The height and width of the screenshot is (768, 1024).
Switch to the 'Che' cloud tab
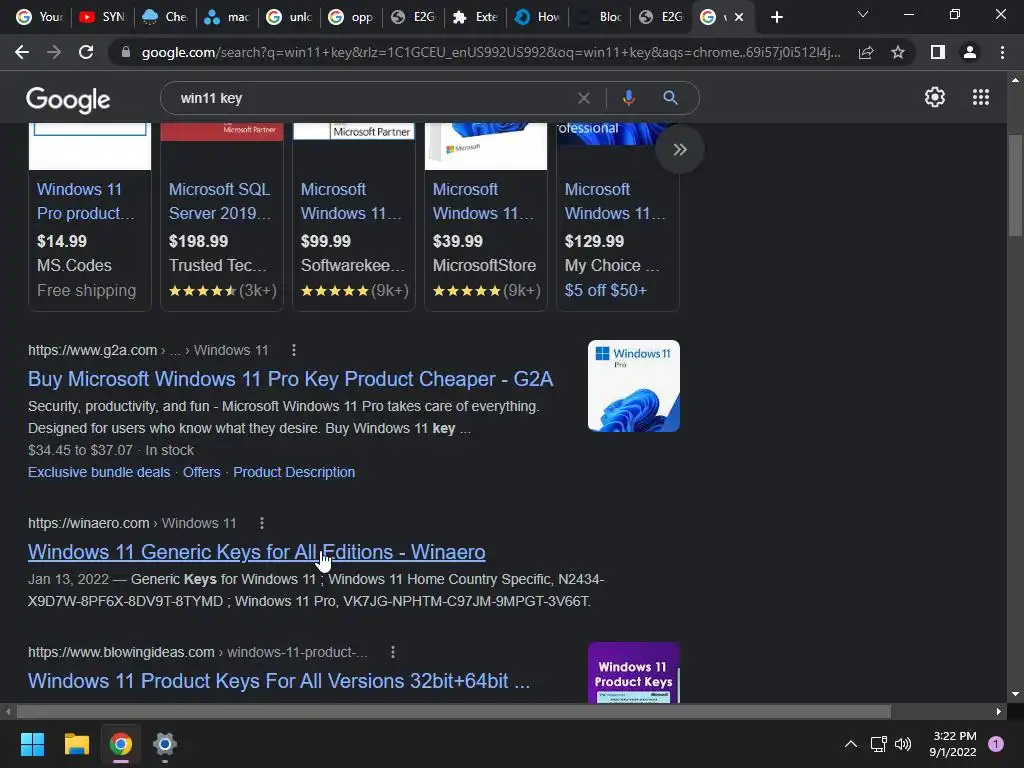tap(165, 17)
